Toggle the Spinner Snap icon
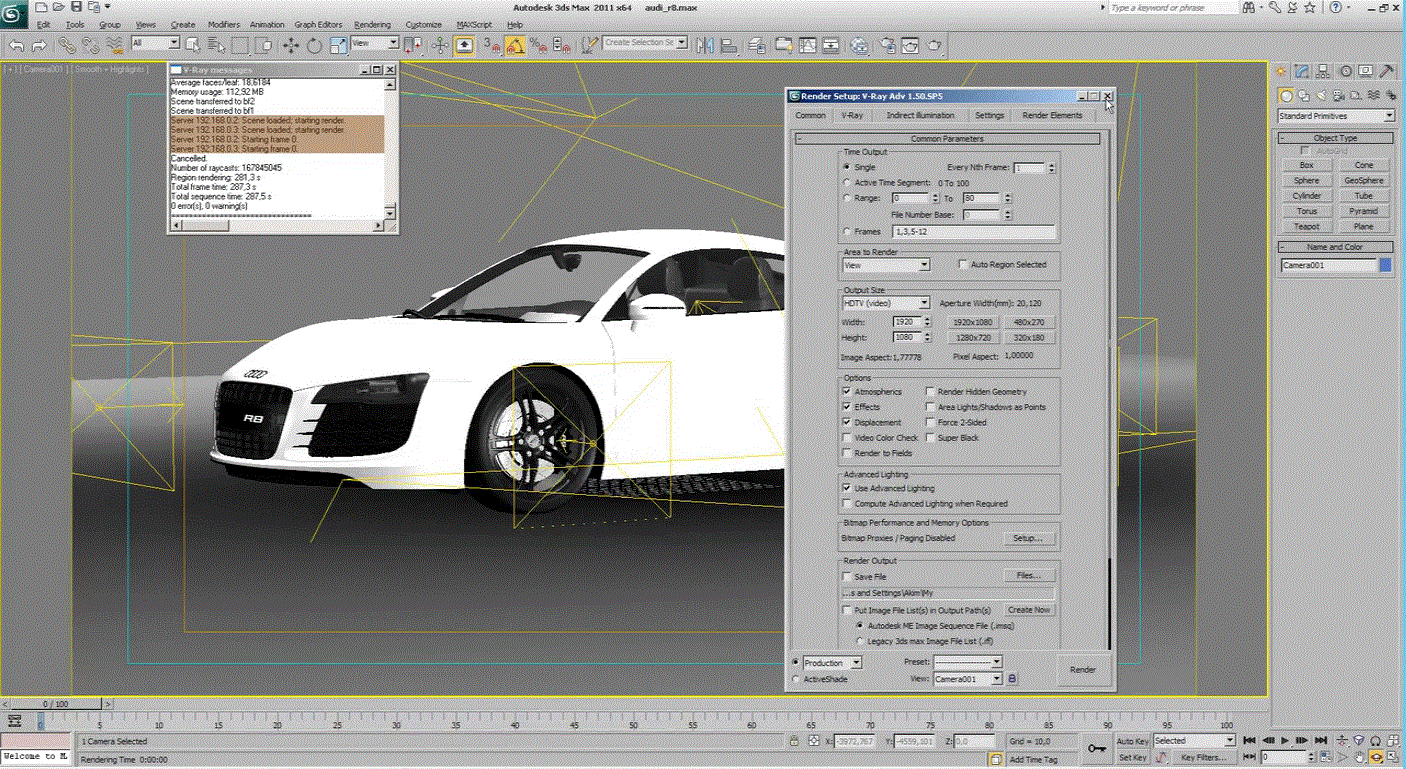This screenshot has width=1406, height=769. pos(561,45)
